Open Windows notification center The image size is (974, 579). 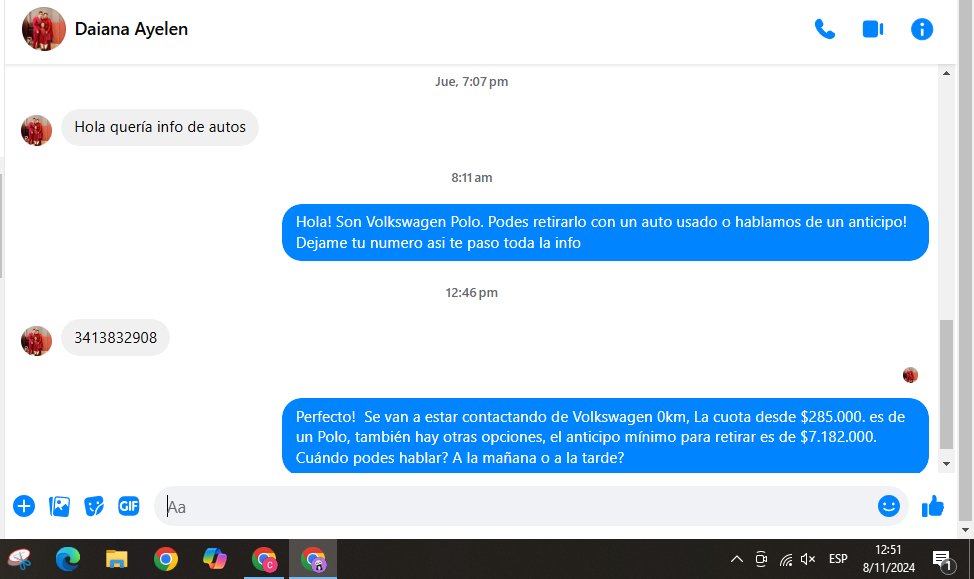(941, 559)
